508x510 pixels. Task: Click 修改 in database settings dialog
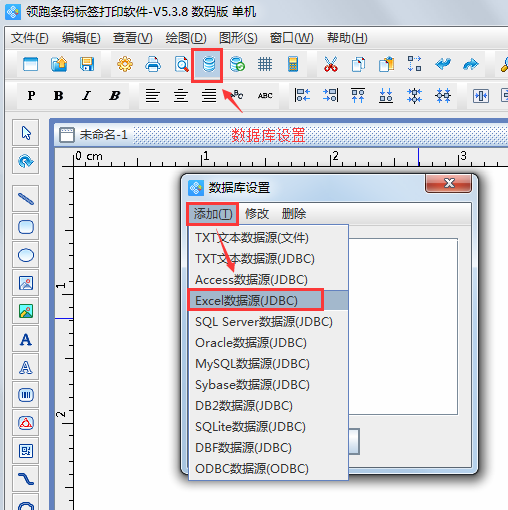click(x=257, y=214)
